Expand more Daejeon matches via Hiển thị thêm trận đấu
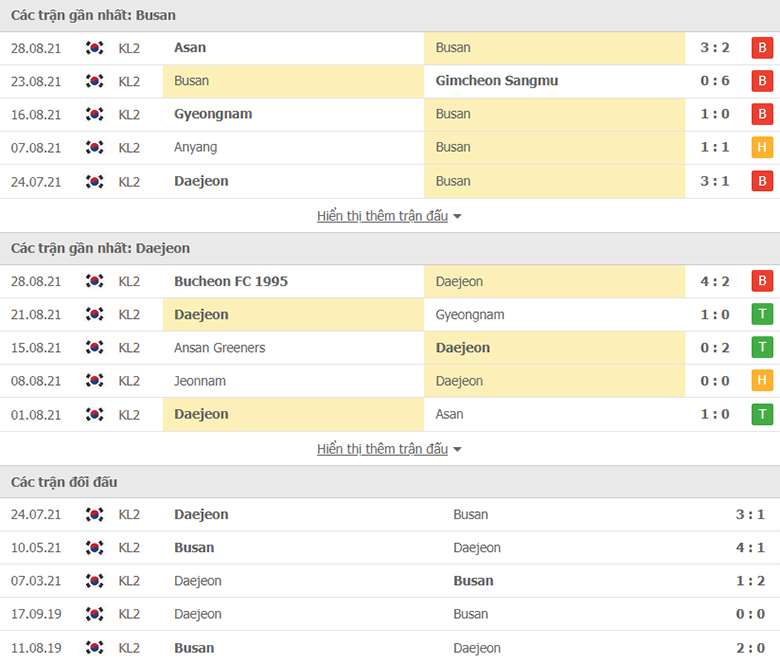This screenshot has width=780, height=664. point(383,449)
